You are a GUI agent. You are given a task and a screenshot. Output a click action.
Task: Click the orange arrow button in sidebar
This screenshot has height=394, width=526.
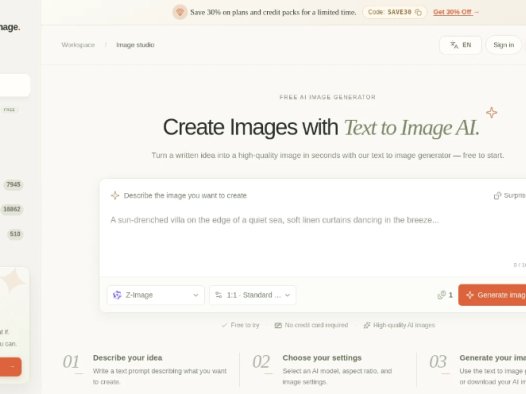(x=10, y=367)
